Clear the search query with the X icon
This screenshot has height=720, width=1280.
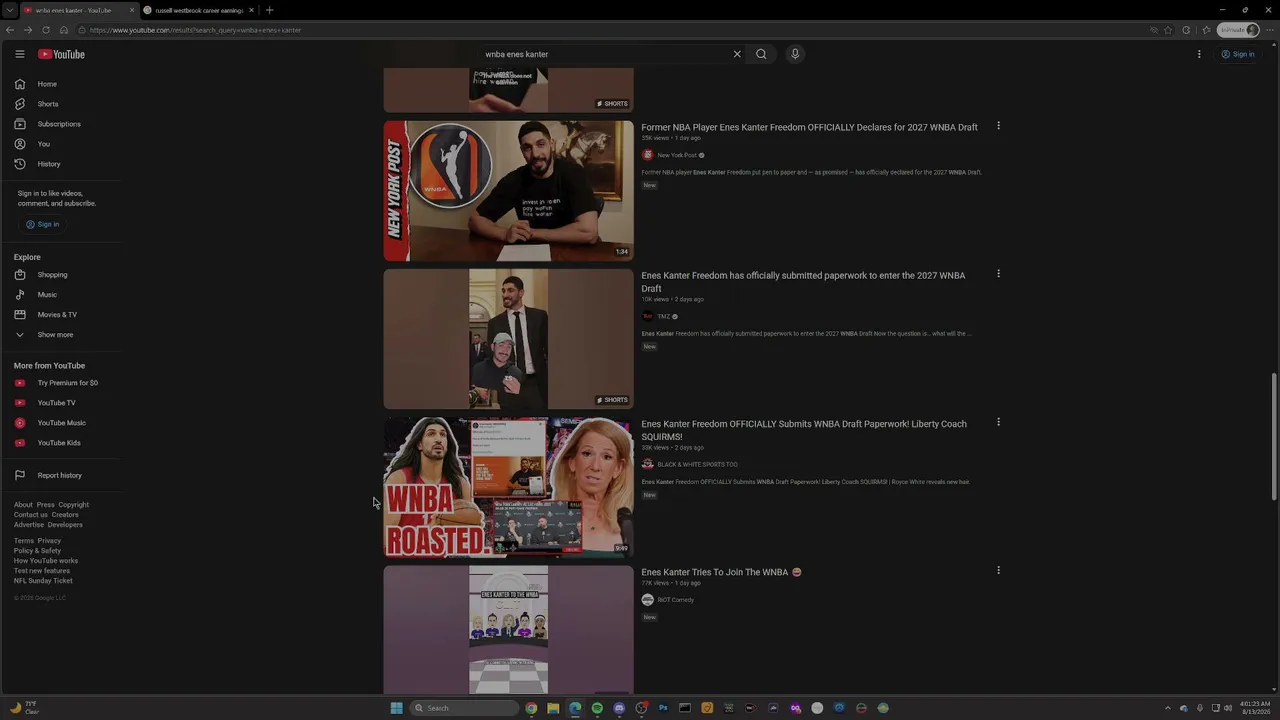click(x=737, y=54)
